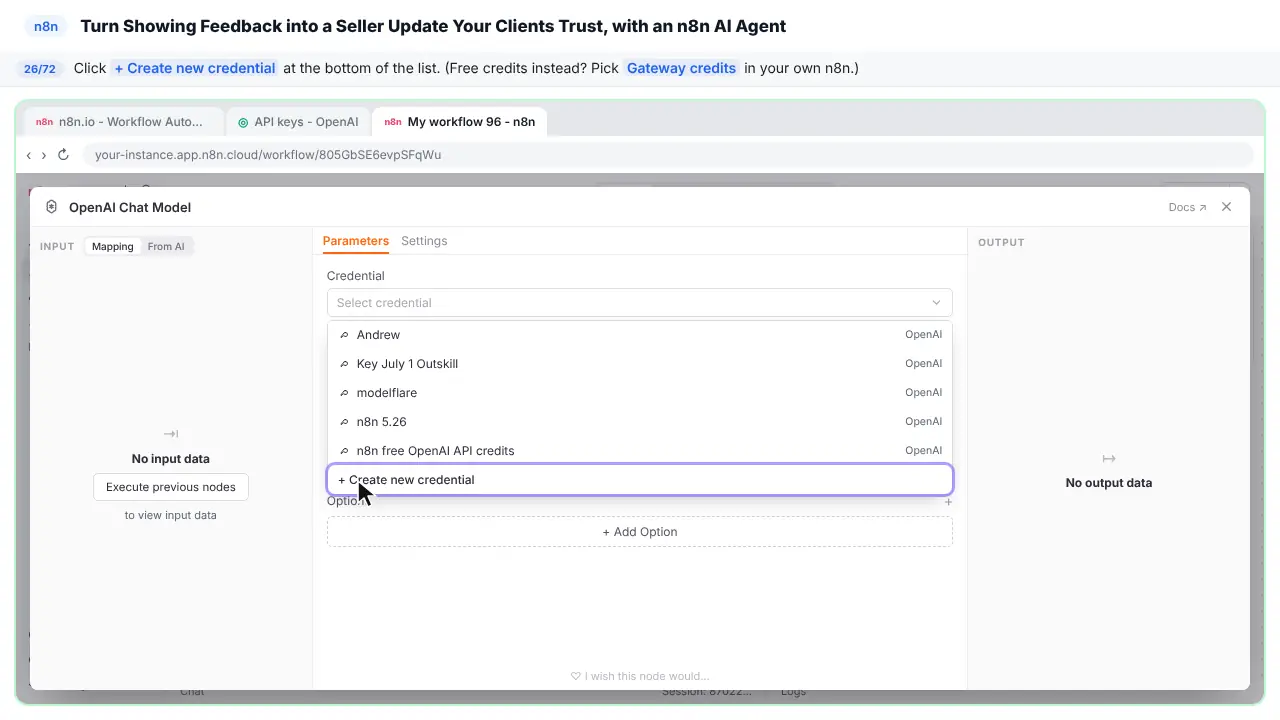
Task: Switch to the My workflow 96 - n8n tab
Action: [x=460, y=122]
